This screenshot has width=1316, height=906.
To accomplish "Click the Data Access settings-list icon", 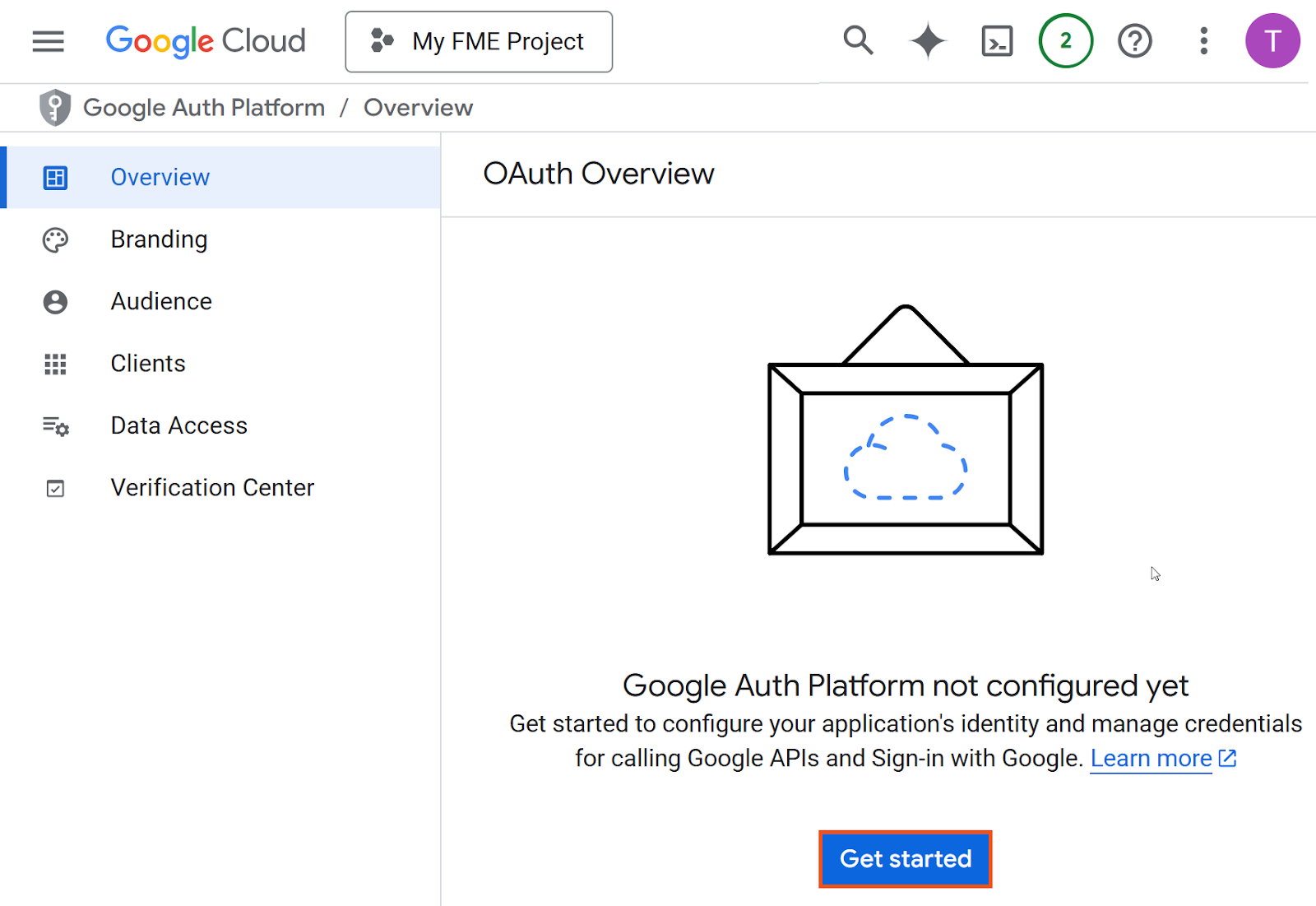I will pyautogui.click(x=56, y=426).
